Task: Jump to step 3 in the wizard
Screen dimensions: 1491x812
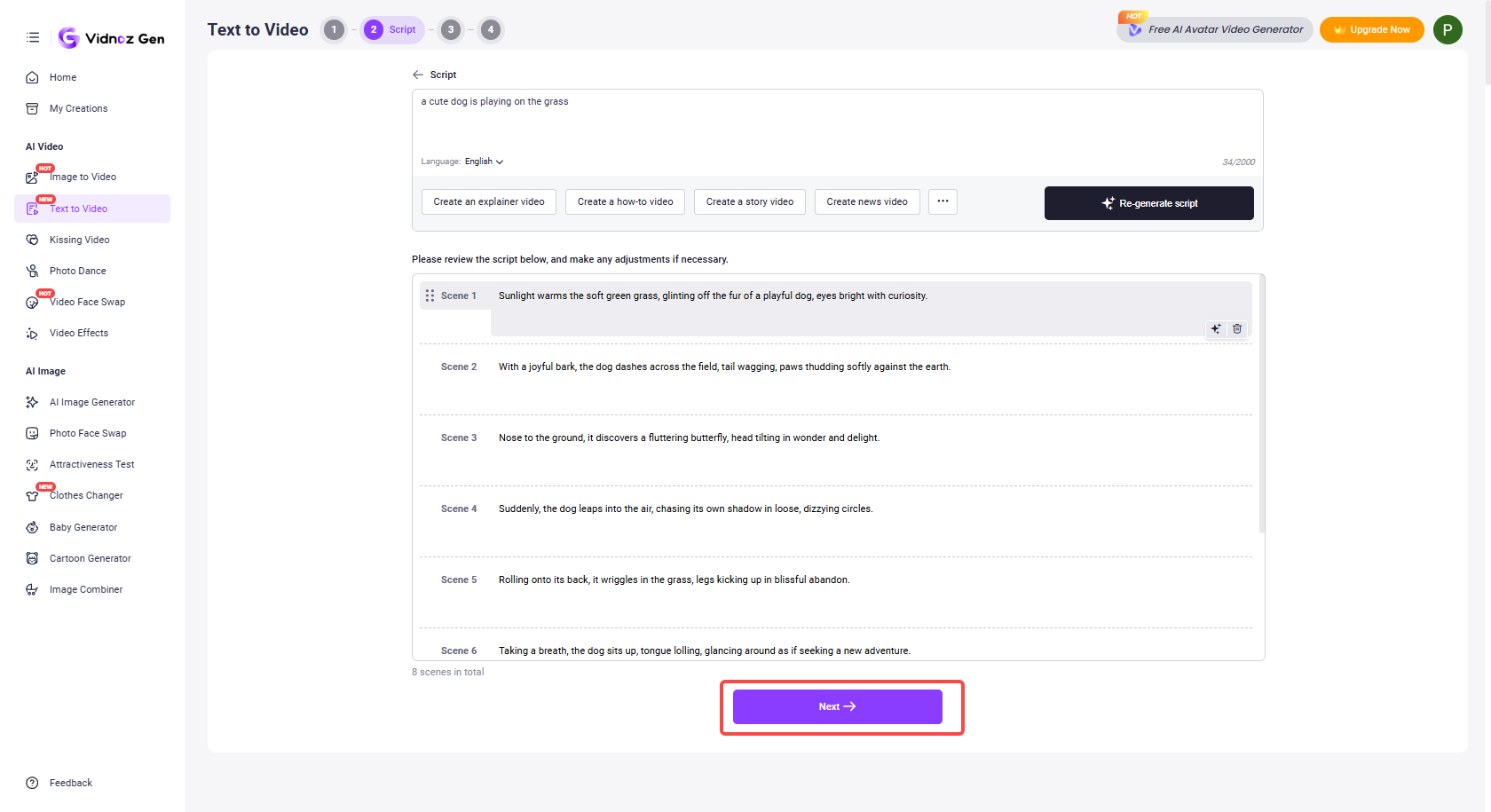Action: click(451, 29)
